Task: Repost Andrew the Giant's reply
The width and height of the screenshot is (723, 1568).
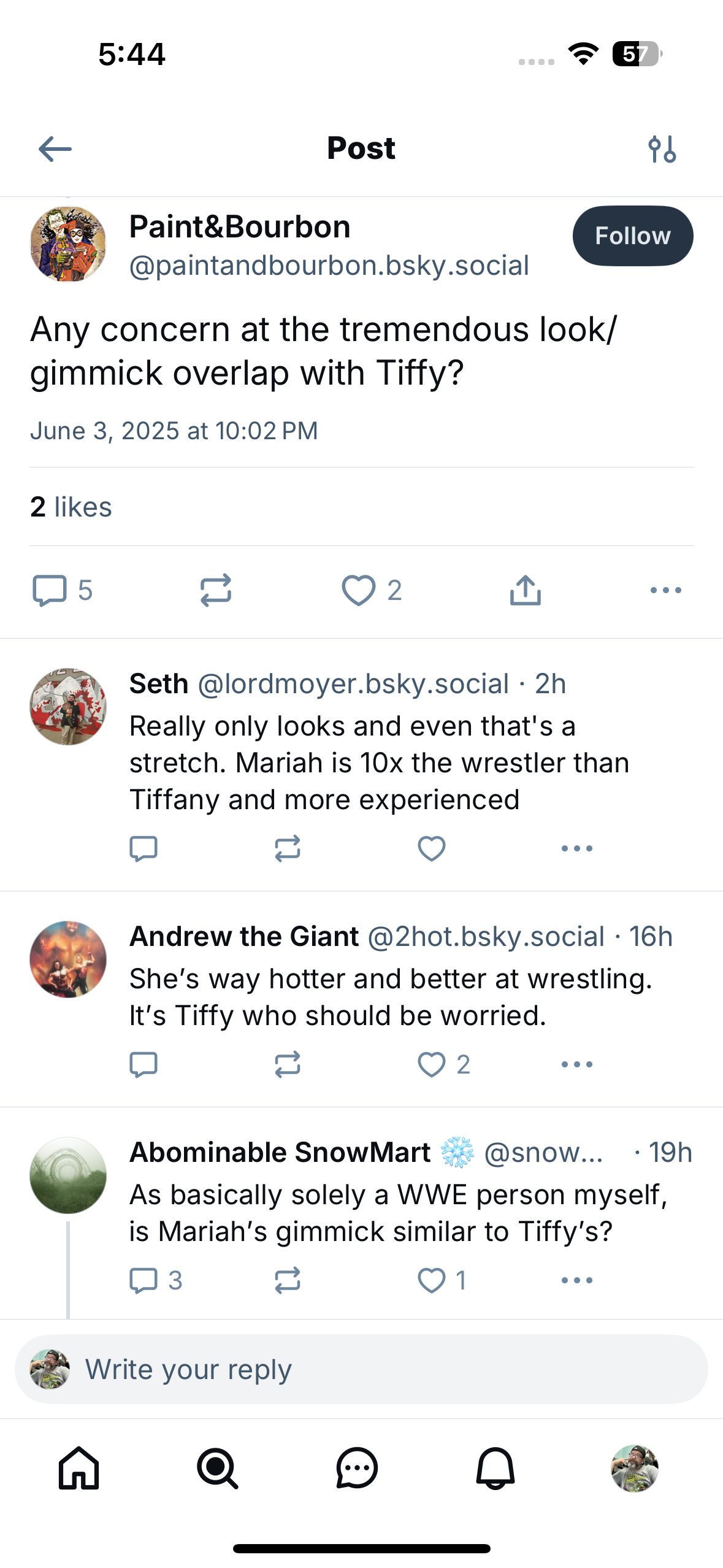Action: click(x=287, y=1064)
